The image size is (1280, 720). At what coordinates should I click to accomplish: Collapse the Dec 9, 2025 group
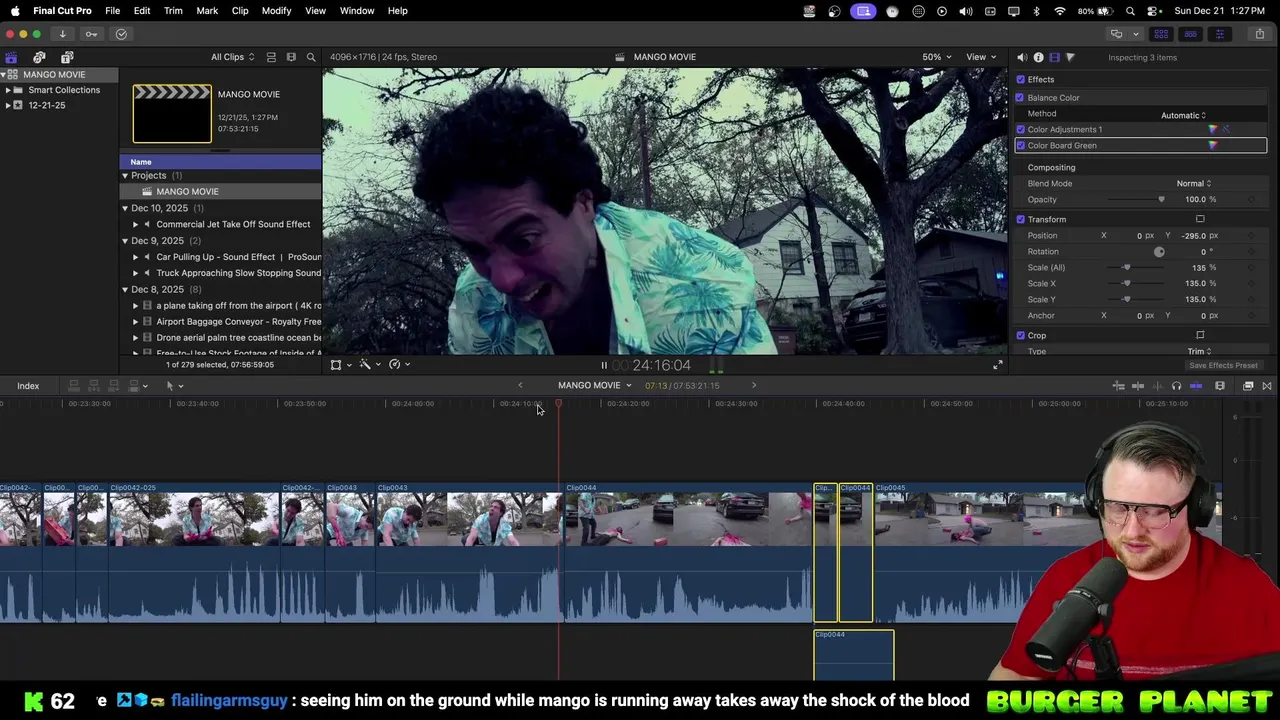[x=125, y=241]
